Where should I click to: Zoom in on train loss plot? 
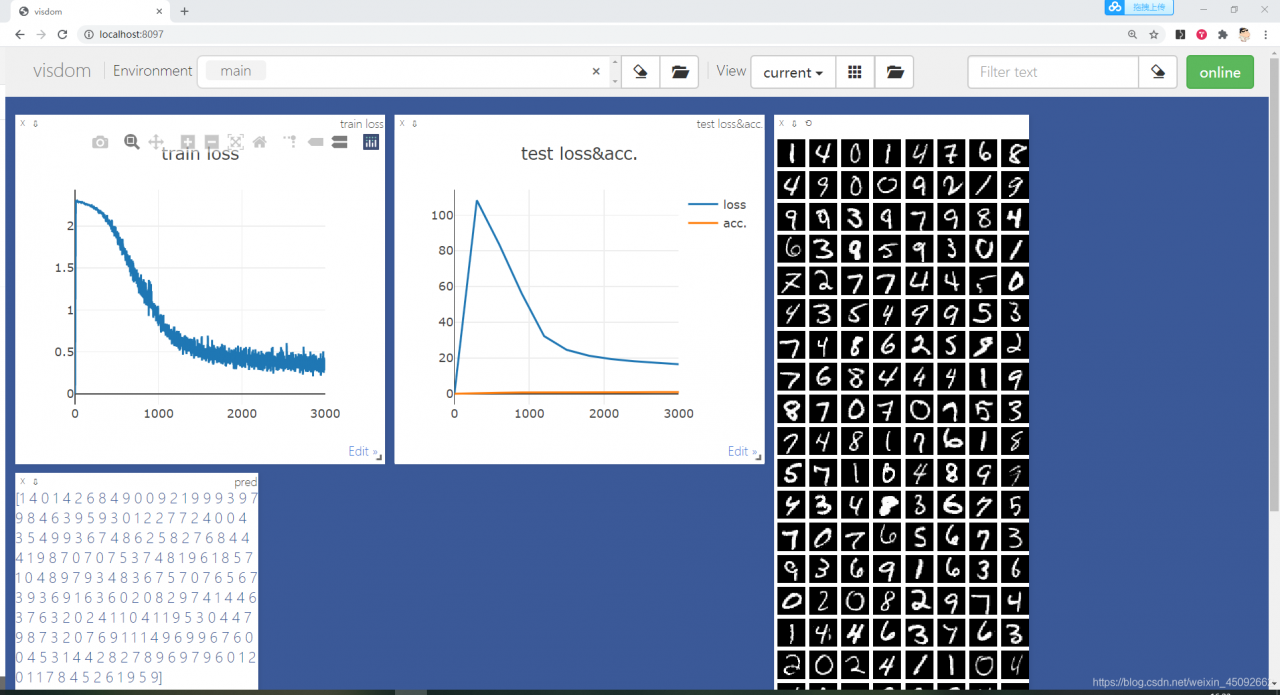tap(188, 143)
